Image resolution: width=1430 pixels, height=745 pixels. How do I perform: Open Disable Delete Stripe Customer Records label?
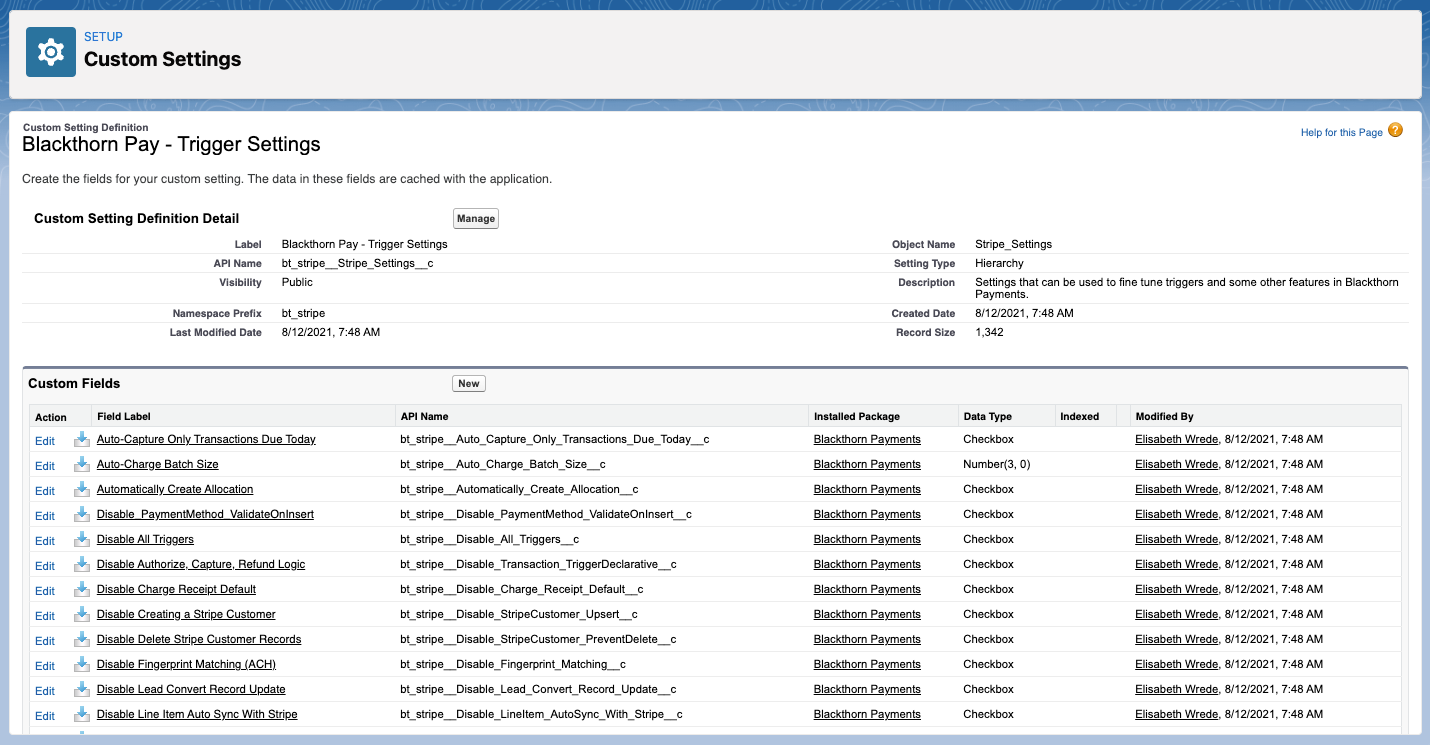pyautogui.click(x=199, y=639)
